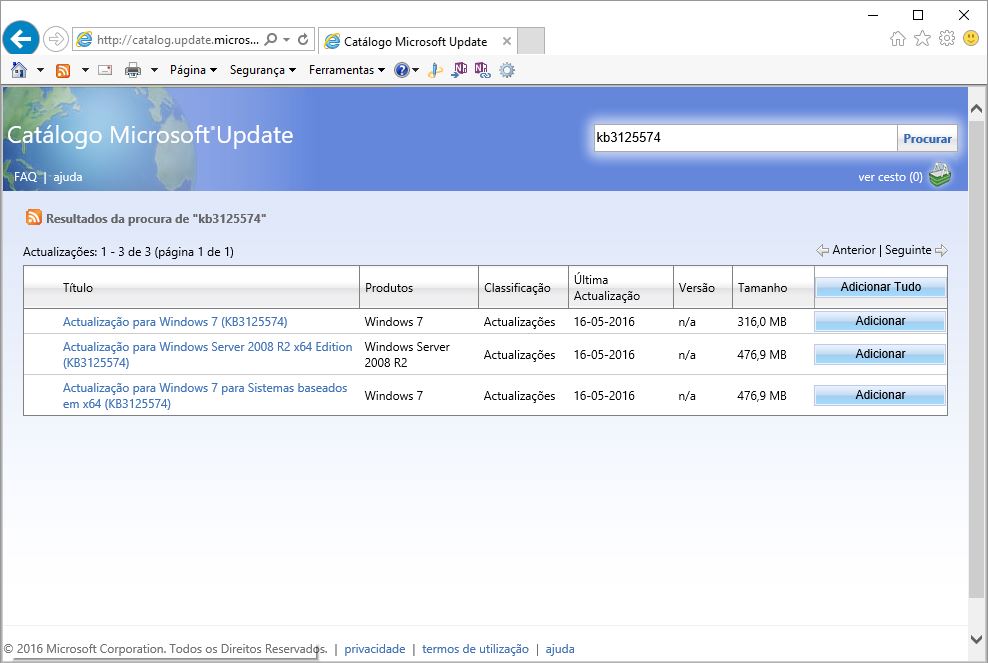Sort by the Classificação column header
The height and width of the screenshot is (663, 988).
click(517, 287)
